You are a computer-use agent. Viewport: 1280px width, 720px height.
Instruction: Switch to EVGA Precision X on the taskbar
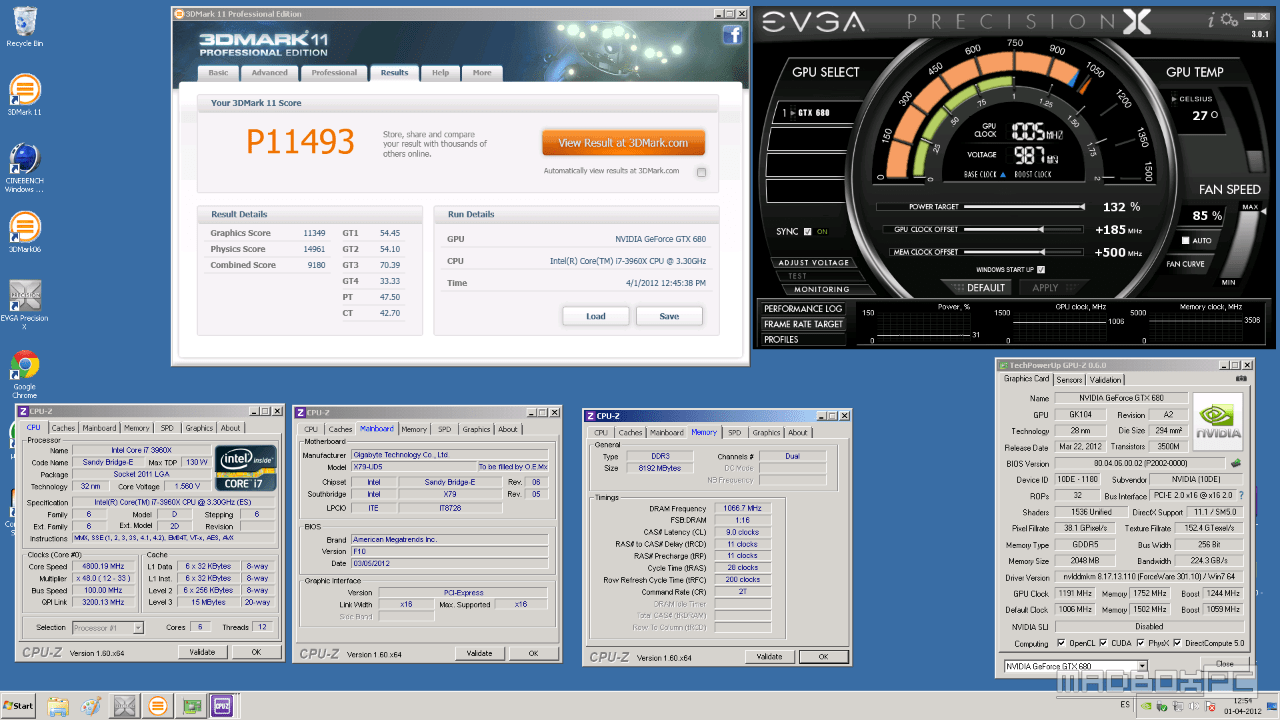(x=124, y=706)
